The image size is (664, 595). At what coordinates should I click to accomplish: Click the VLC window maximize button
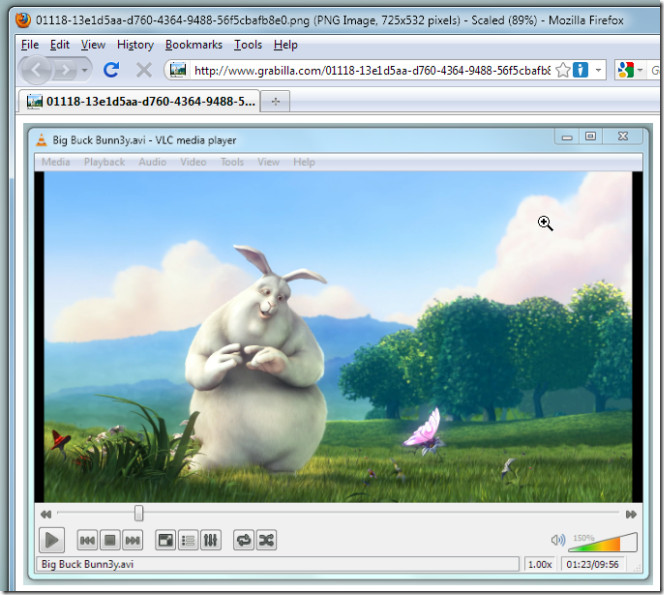pyautogui.click(x=590, y=136)
